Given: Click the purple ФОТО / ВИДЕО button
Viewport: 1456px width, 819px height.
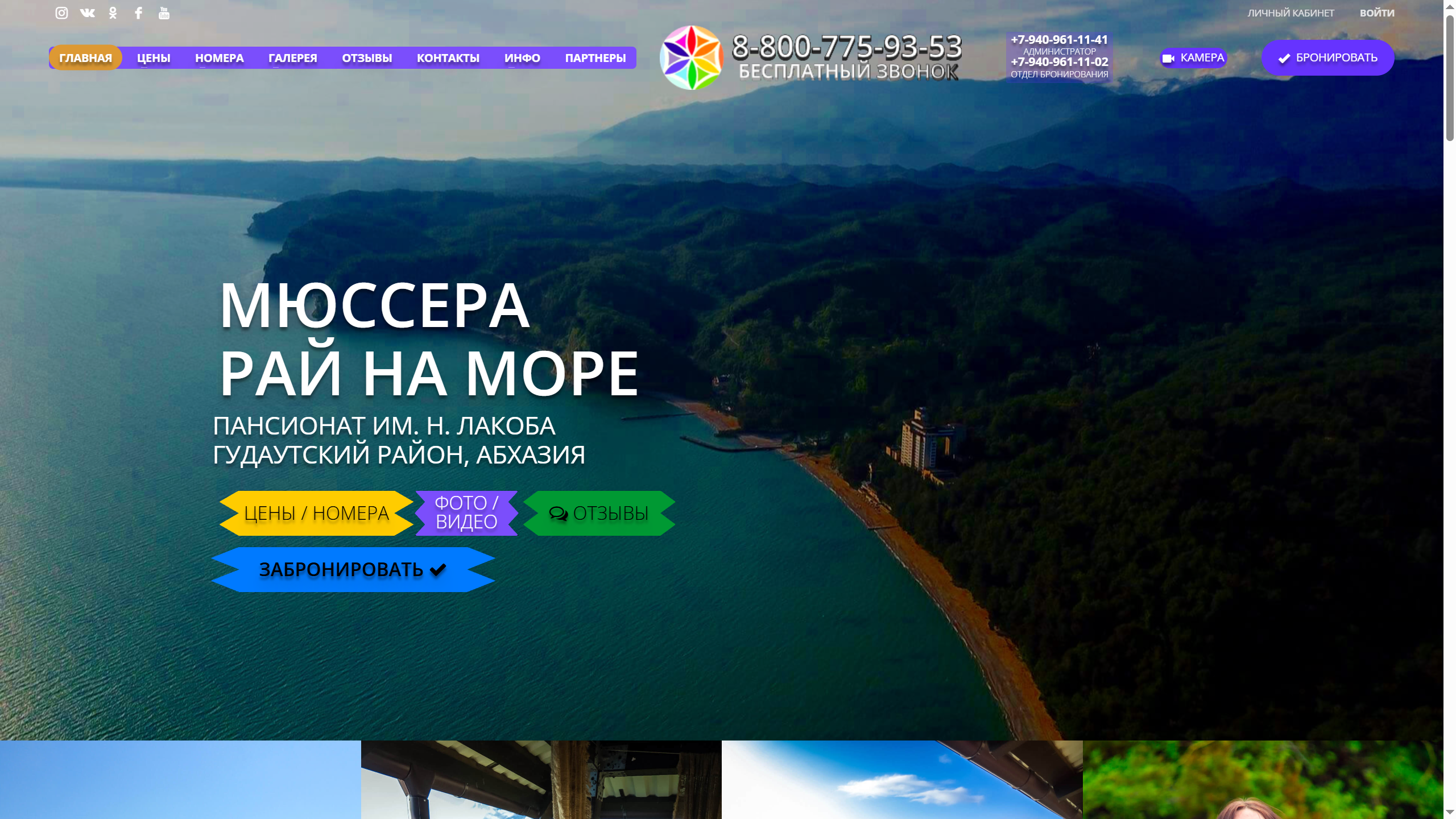Looking at the screenshot, I should point(466,513).
